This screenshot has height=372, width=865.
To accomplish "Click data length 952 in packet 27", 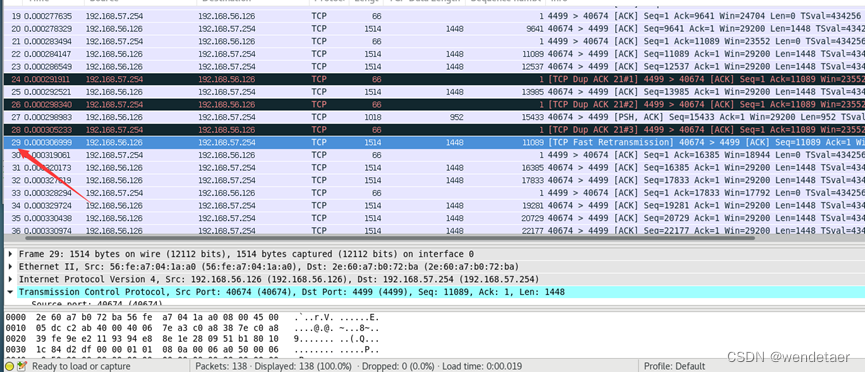I will pos(455,117).
